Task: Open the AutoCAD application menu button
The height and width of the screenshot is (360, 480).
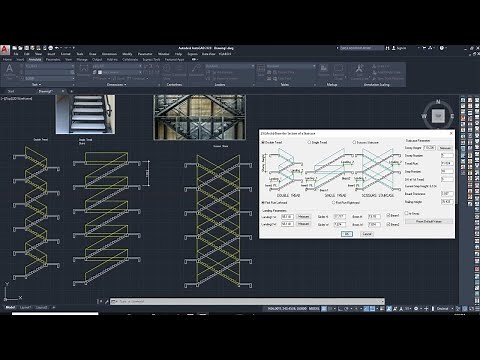Action: [5, 50]
